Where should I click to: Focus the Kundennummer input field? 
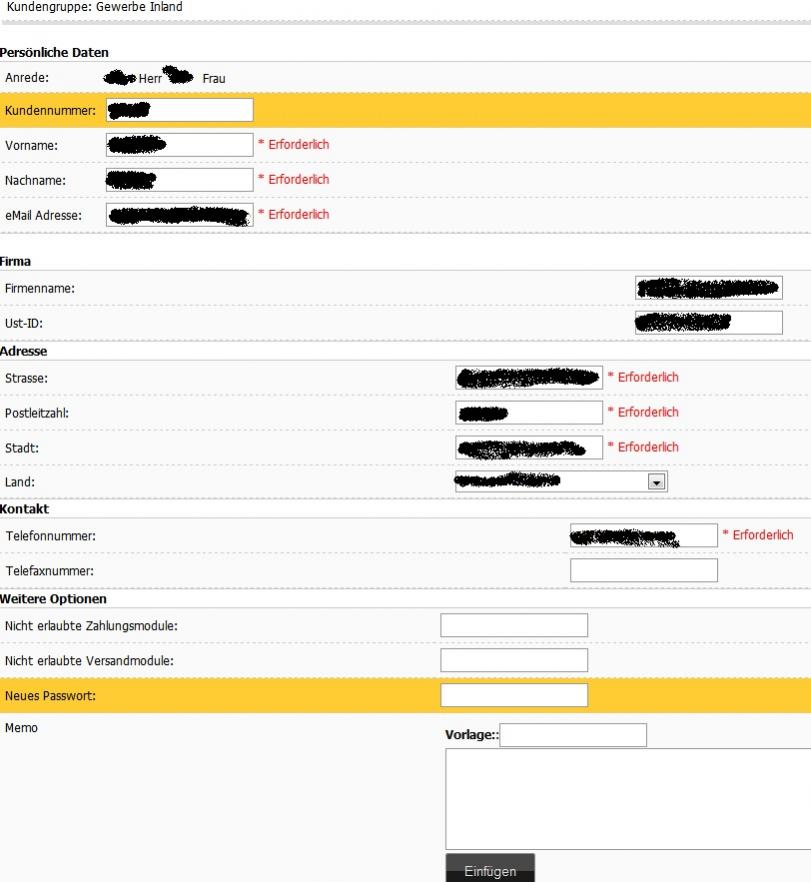pyautogui.click(x=180, y=110)
